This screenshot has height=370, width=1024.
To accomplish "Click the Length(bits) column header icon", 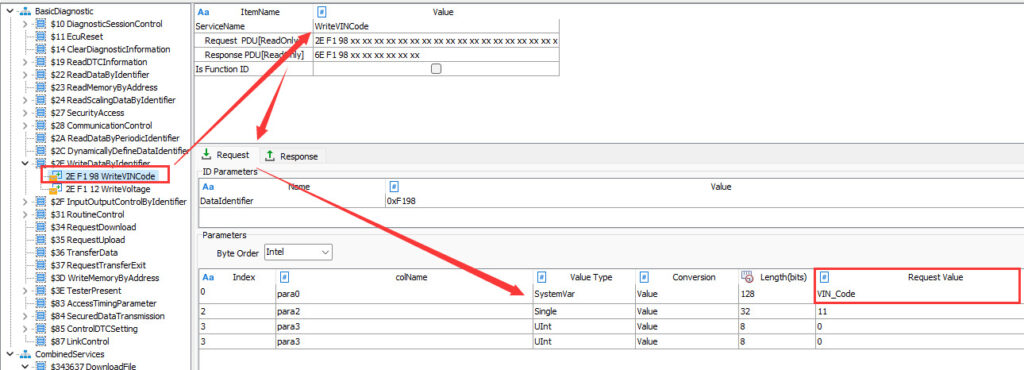I will 748,277.
